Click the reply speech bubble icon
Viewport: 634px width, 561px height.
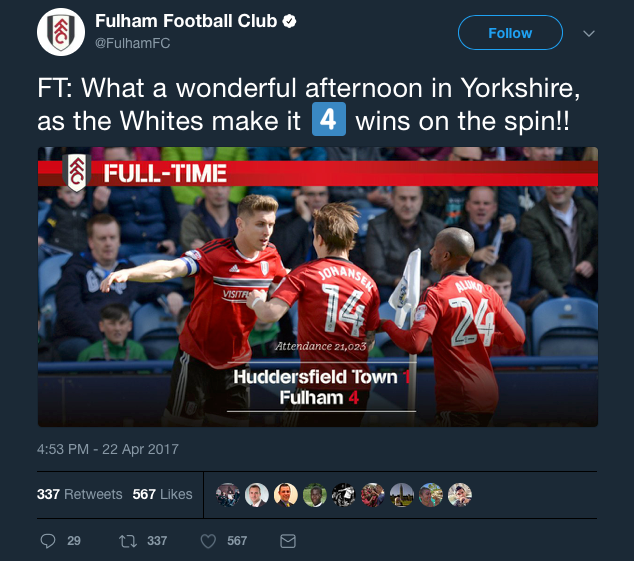click(x=48, y=541)
